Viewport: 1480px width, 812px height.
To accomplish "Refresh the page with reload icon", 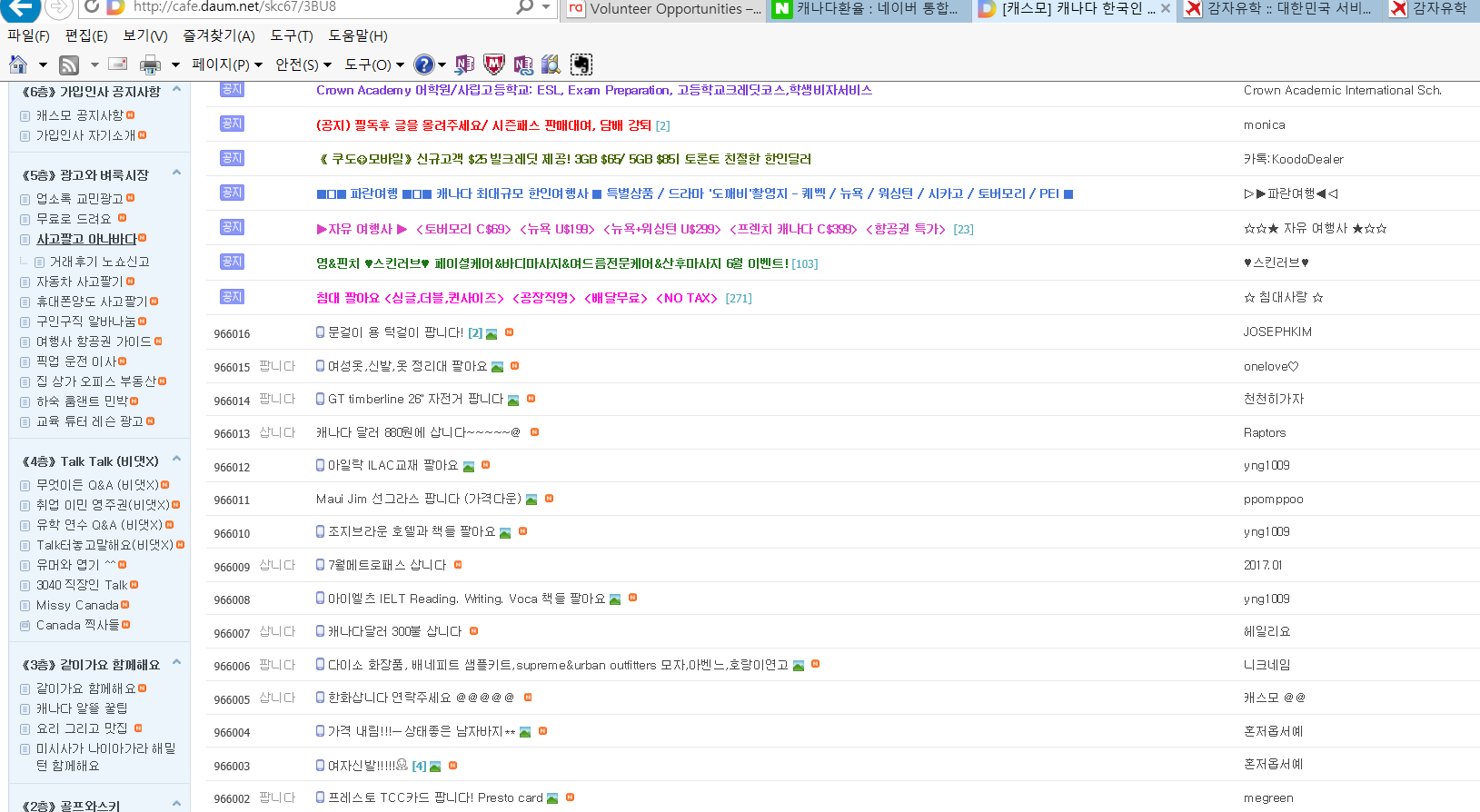I will (92, 7).
